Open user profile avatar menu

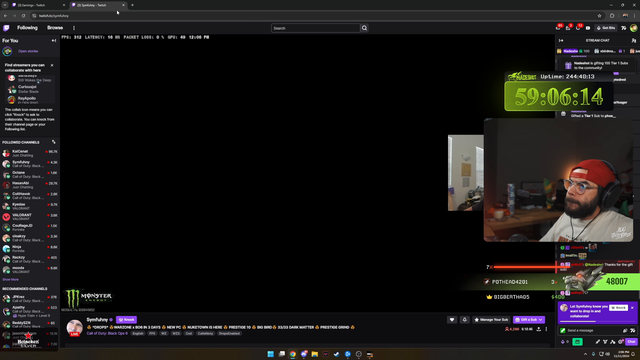coord(633,28)
